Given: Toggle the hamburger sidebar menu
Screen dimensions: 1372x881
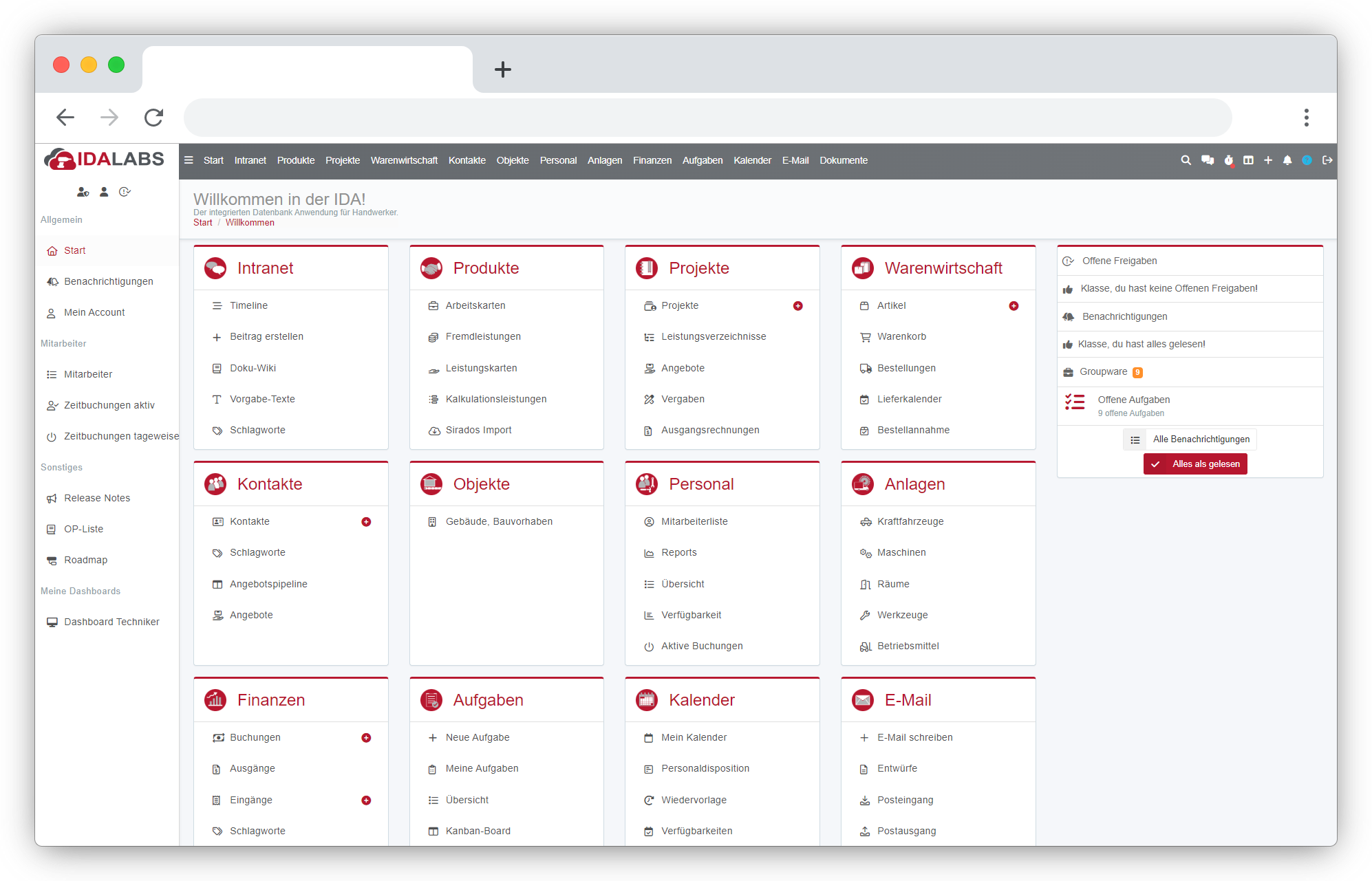Looking at the screenshot, I should click(x=189, y=160).
